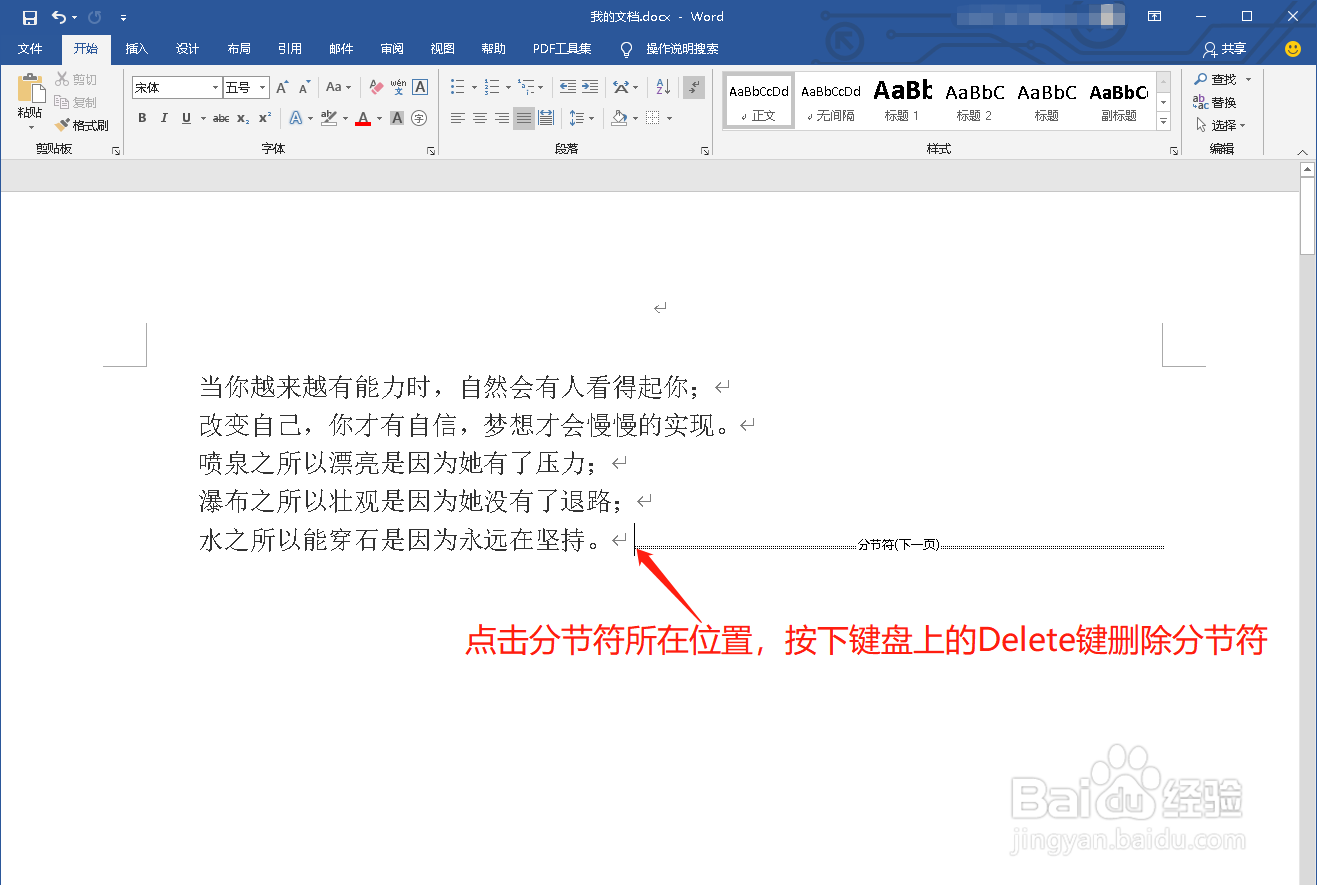This screenshot has width=1317, height=885.
Task: Center text with center-align icon
Action: [480, 118]
